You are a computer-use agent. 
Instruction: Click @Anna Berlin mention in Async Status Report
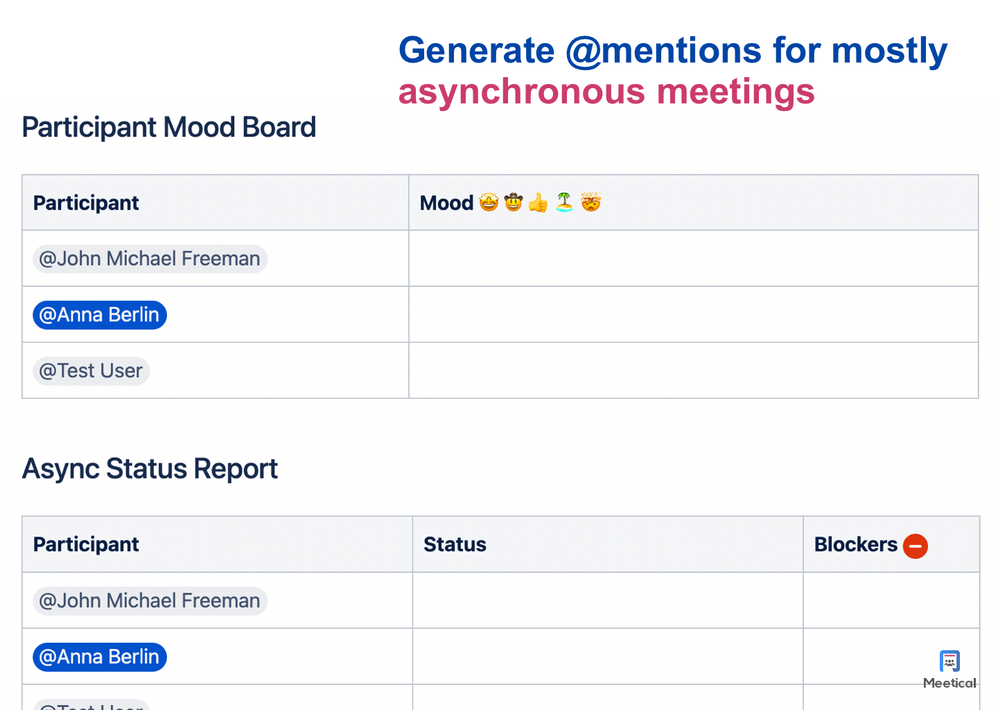[99, 657]
